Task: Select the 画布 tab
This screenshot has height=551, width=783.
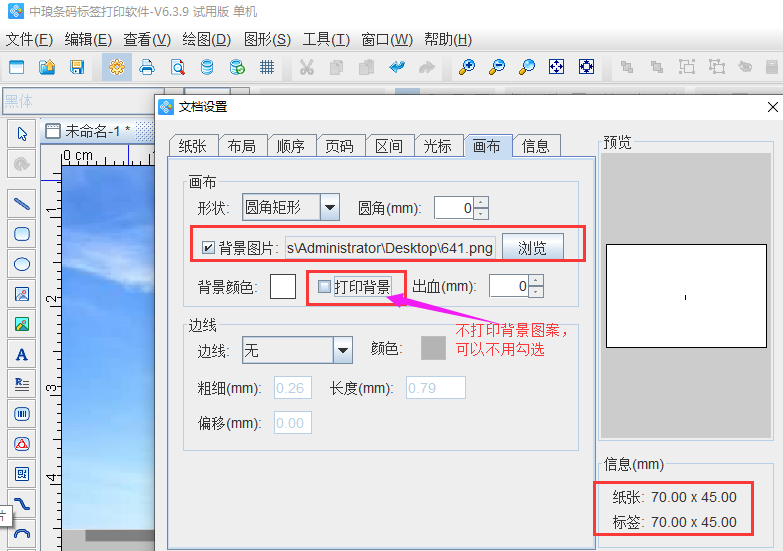Action: click(487, 146)
